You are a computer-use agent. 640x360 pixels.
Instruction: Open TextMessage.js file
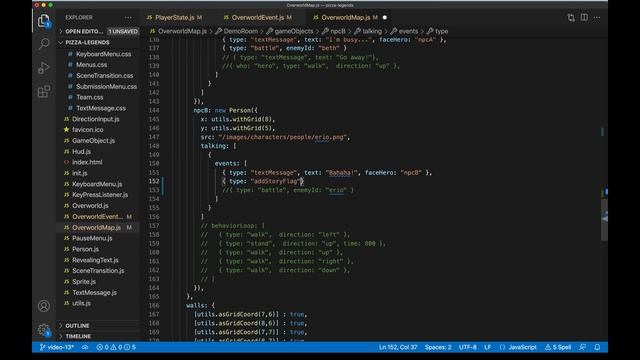[94, 293]
